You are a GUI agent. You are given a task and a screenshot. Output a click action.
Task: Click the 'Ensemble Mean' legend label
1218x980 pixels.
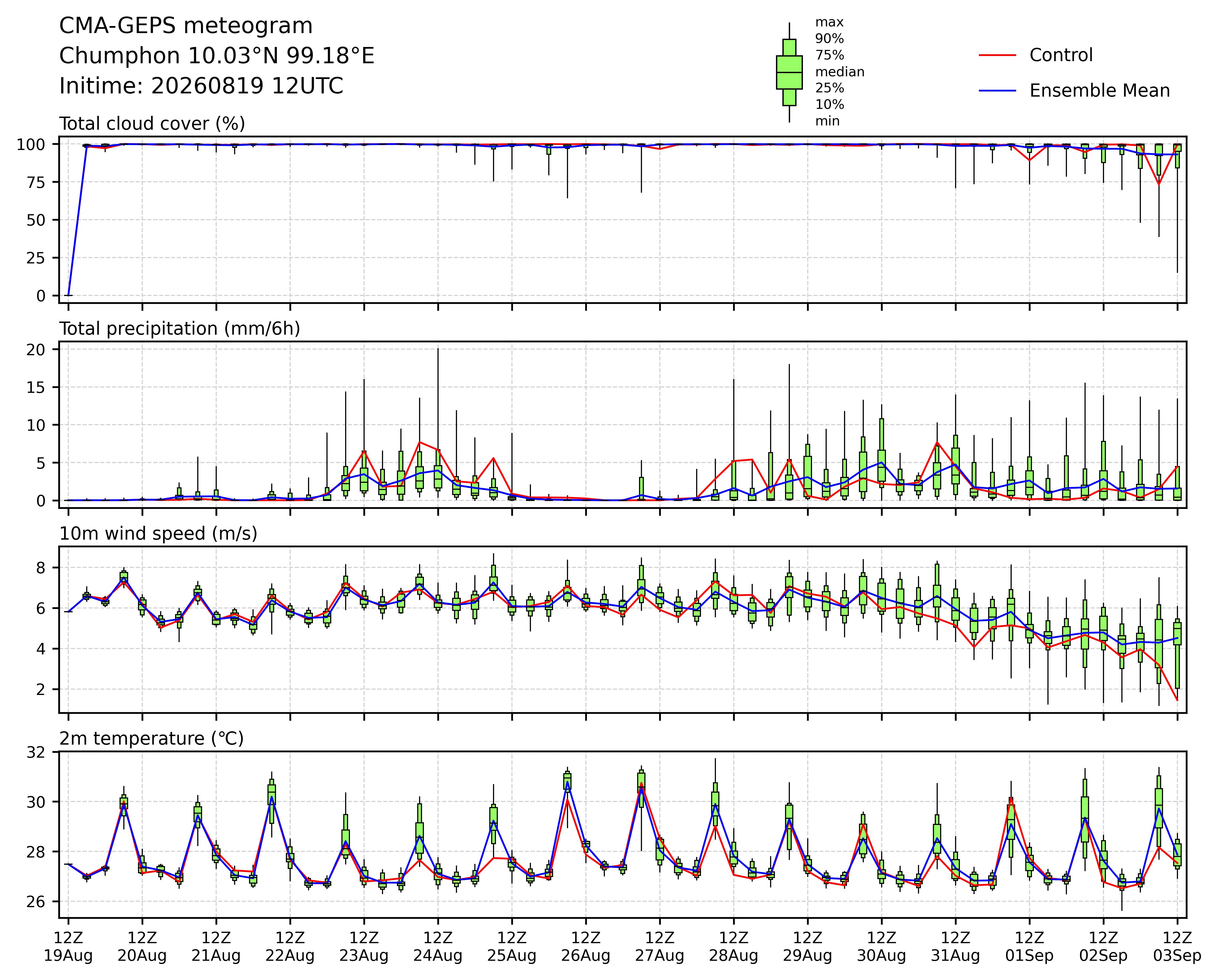[x=1099, y=91]
